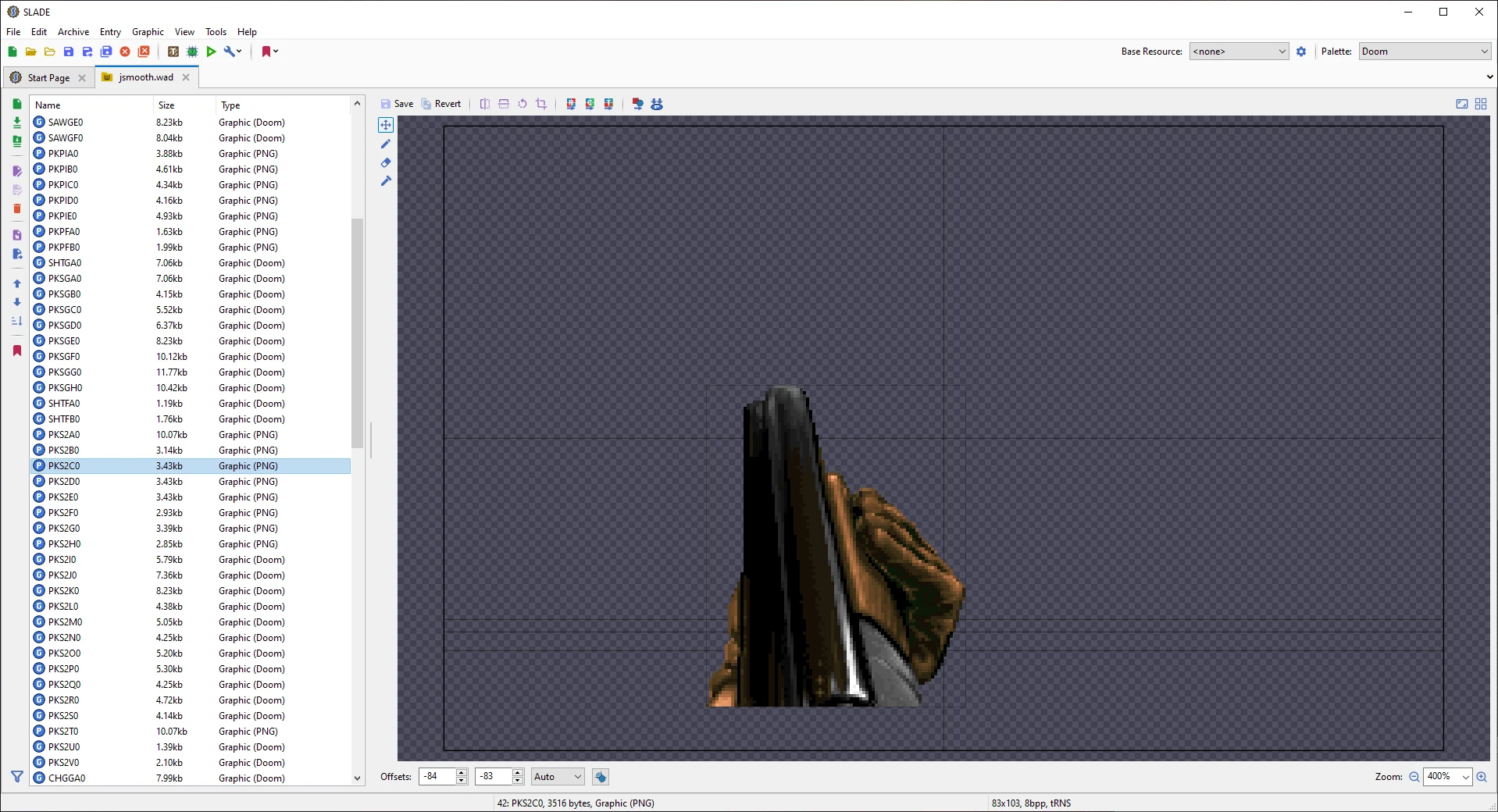The width and height of the screenshot is (1498, 812).
Task: Click the Sort entries icon in the sidebar
Action: point(17,321)
